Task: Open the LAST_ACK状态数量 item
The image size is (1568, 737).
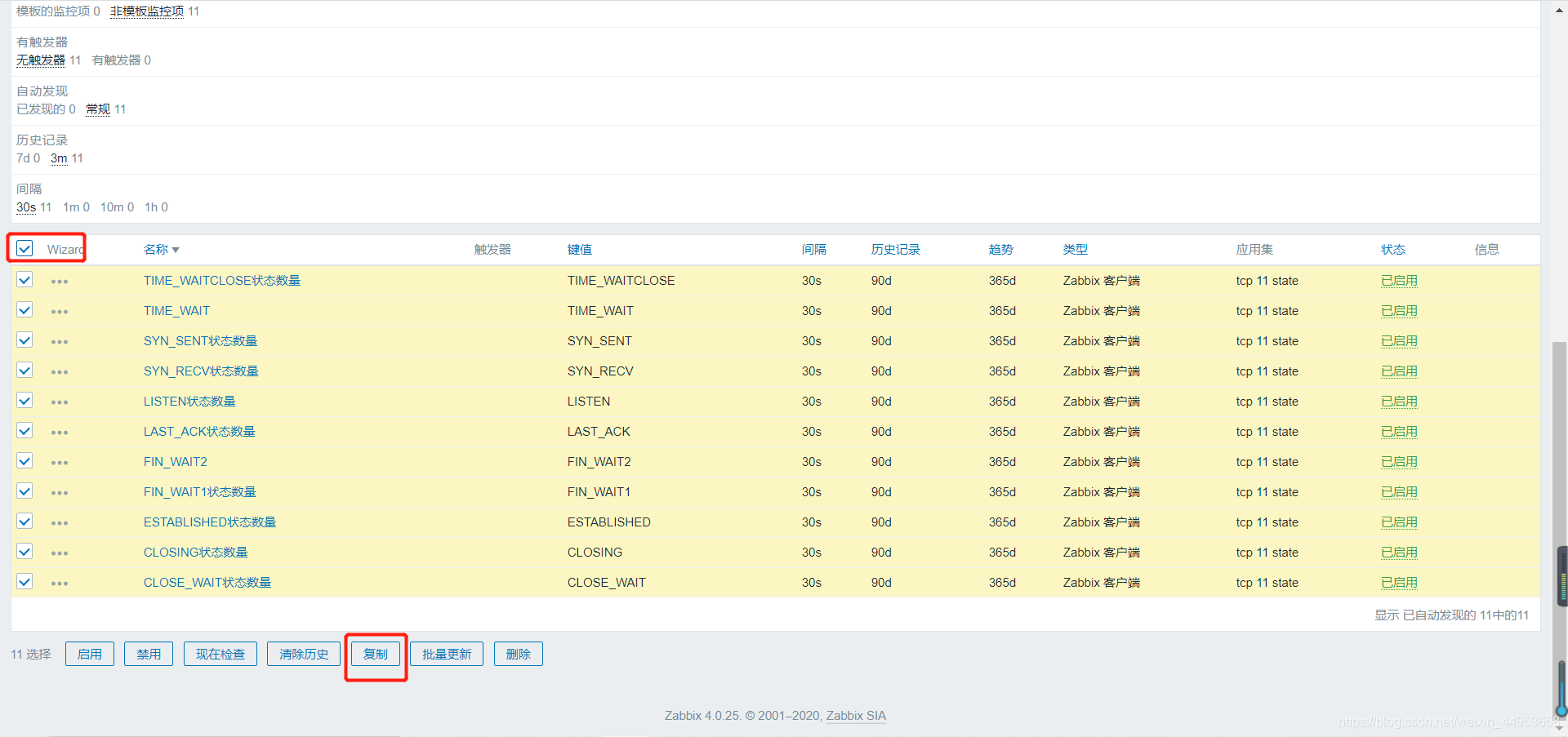Action: (x=199, y=432)
